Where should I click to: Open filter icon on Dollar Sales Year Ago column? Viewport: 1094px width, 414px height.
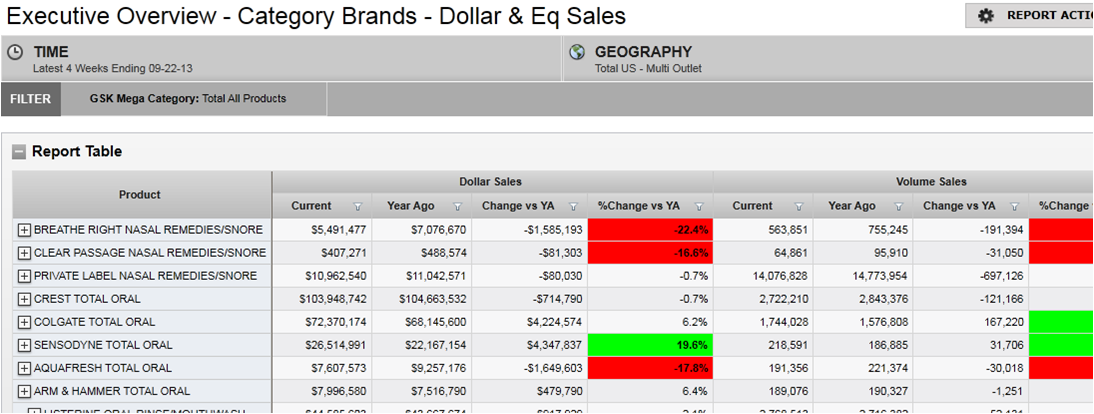click(x=457, y=207)
